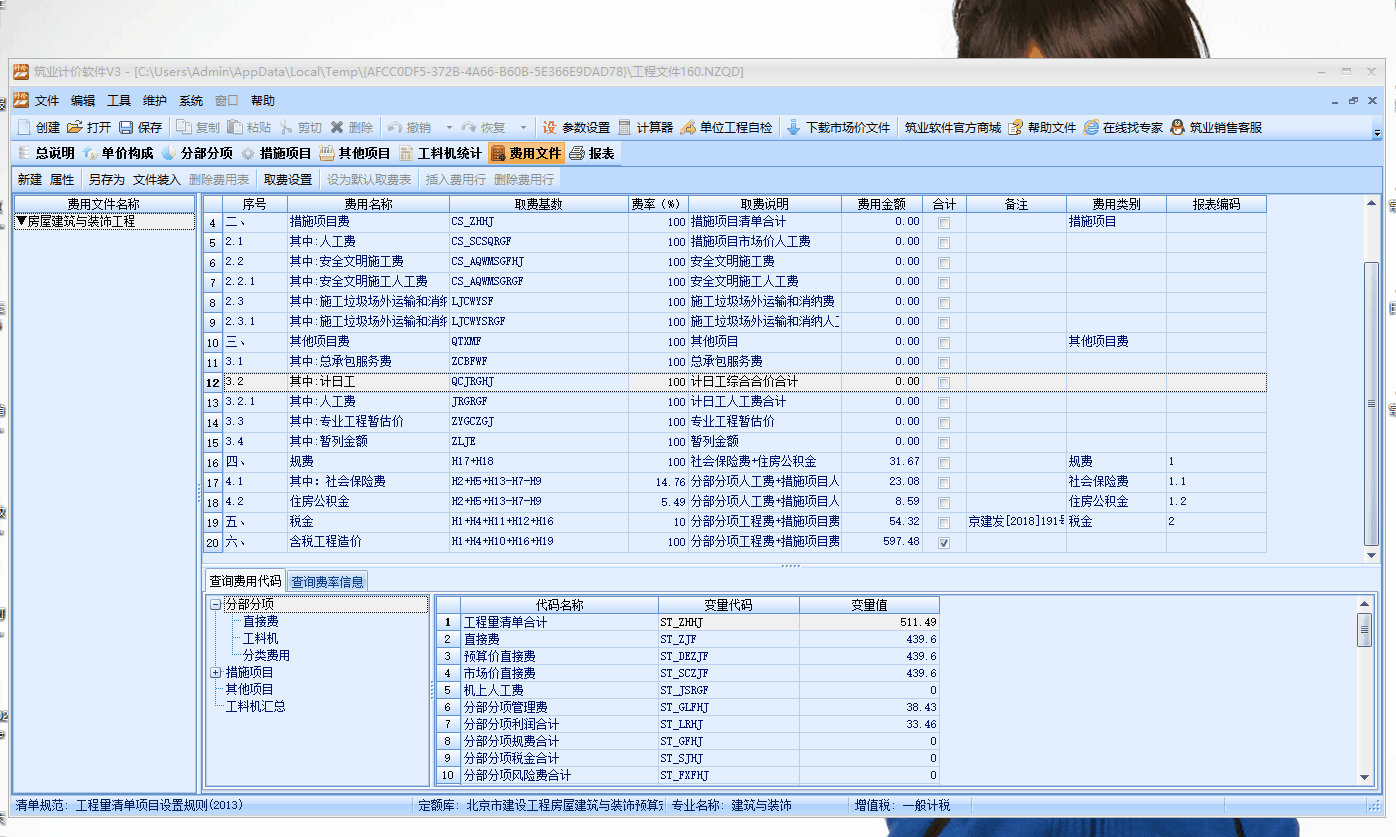Launch the 计算器 calculator tool
This screenshot has width=1396, height=837.
point(625,128)
